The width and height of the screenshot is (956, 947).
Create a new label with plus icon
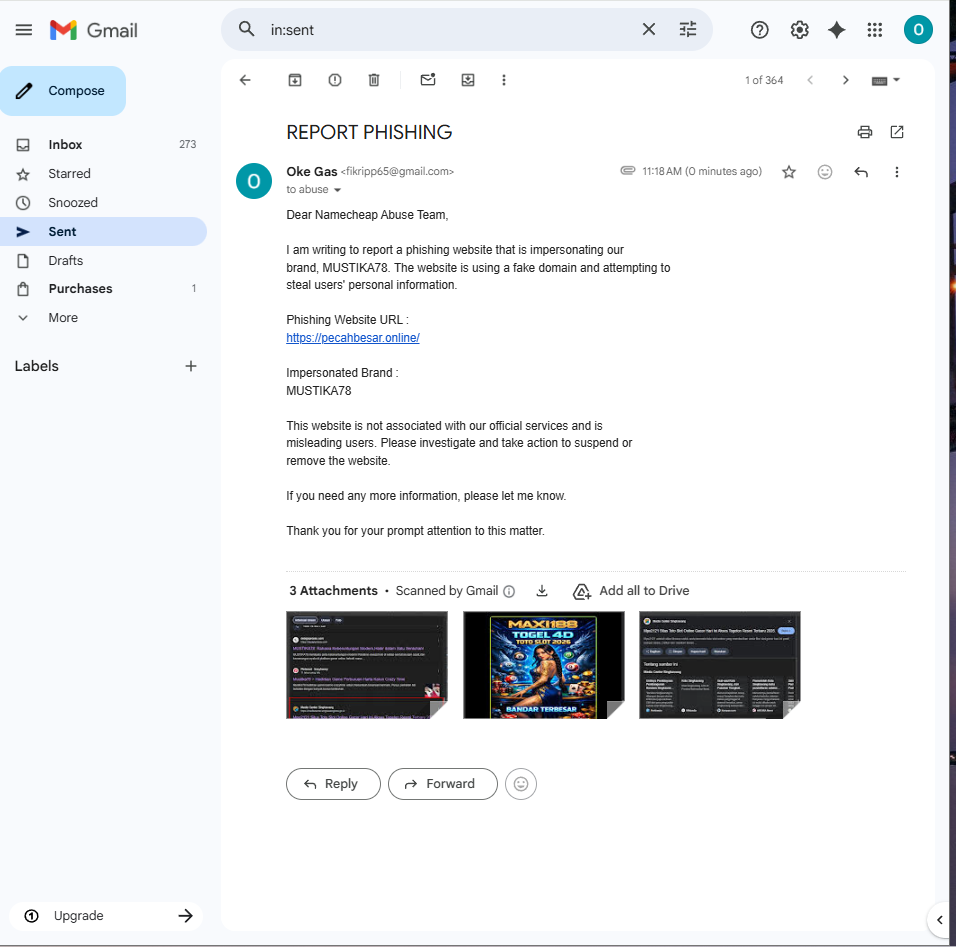coord(191,366)
